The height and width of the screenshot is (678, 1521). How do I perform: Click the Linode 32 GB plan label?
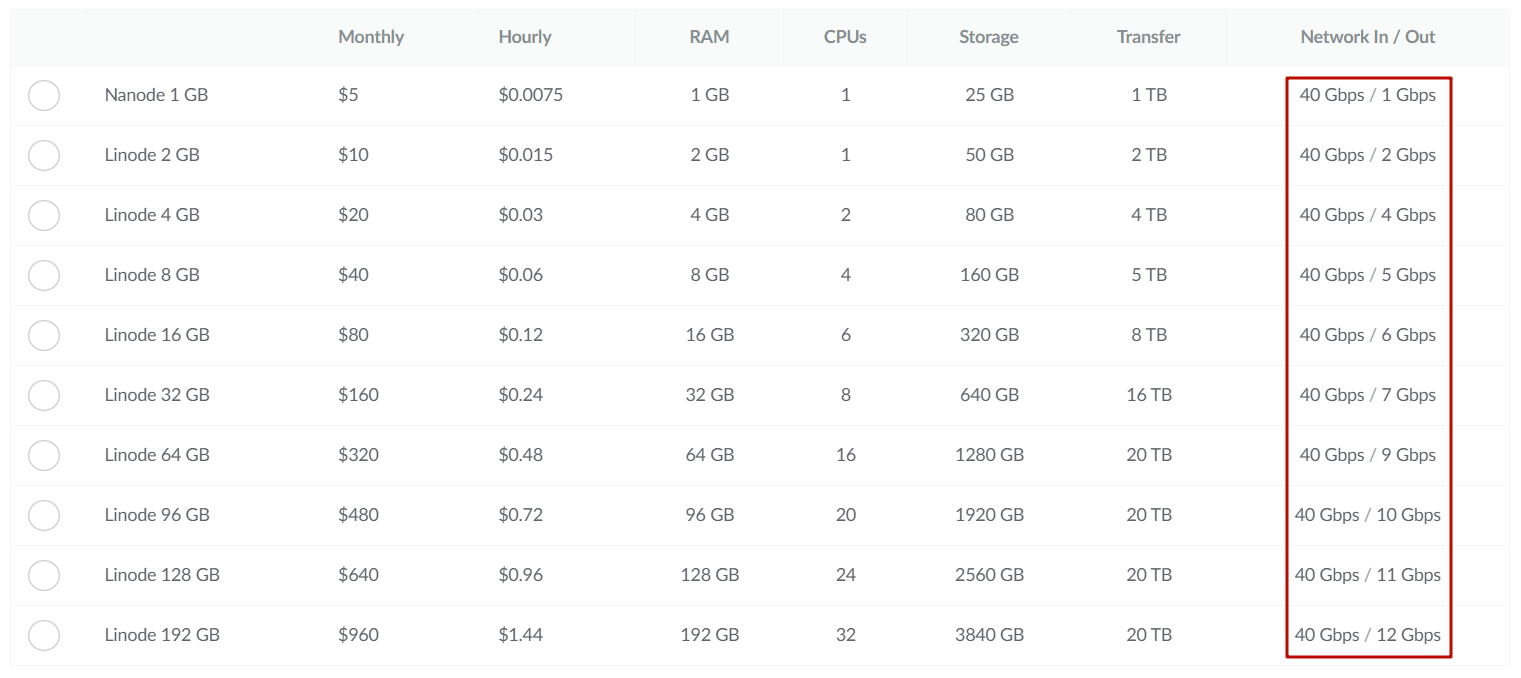coord(156,395)
